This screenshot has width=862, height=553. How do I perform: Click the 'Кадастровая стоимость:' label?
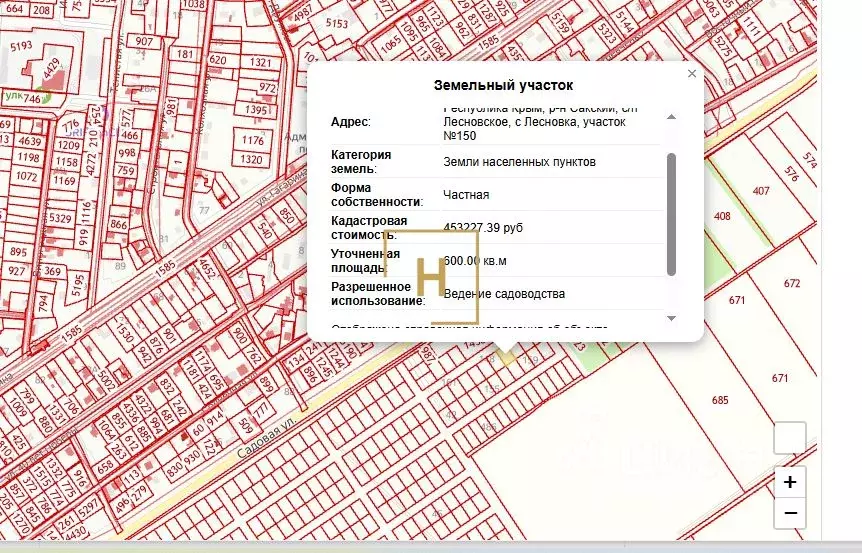(369, 228)
